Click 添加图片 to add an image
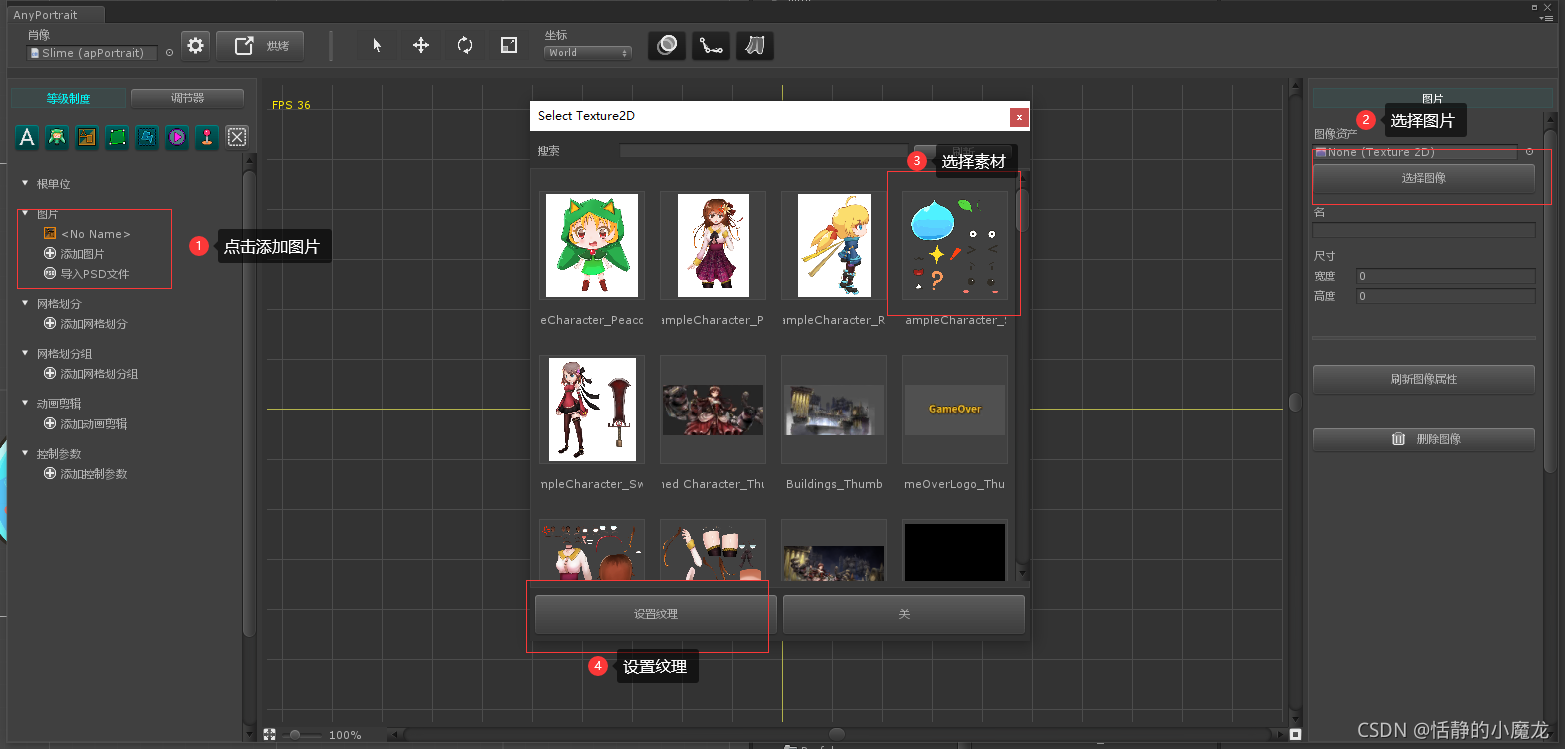The image size is (1565, 749). click(74, 254)
